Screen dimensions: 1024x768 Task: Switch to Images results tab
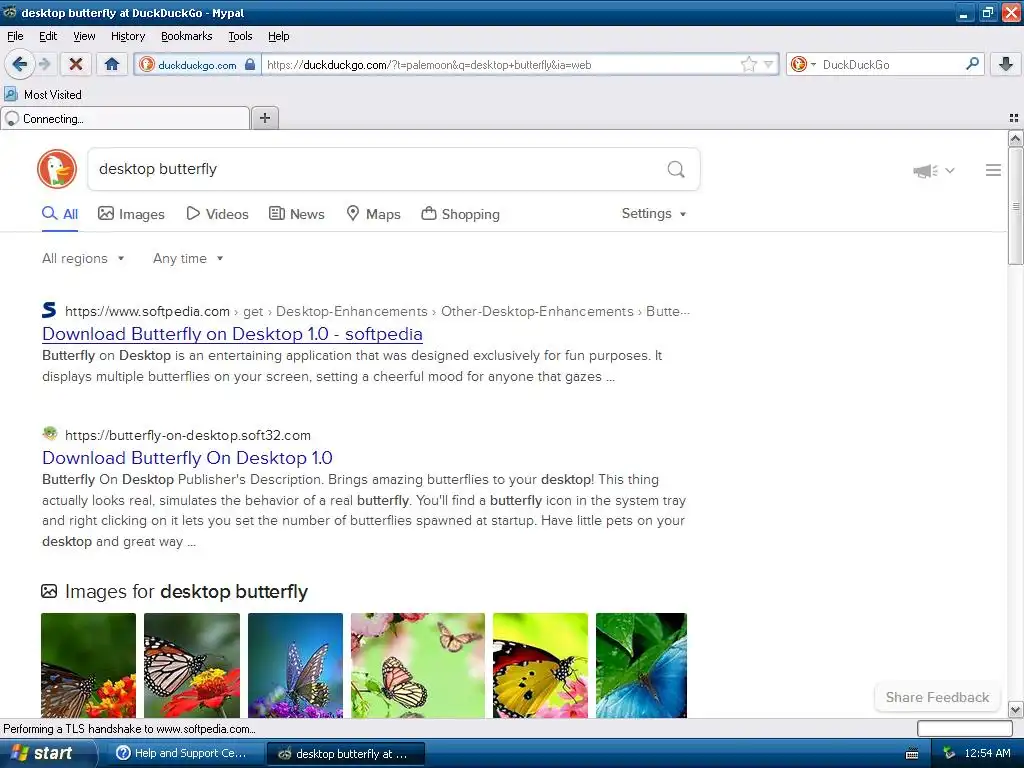(131, 214)
